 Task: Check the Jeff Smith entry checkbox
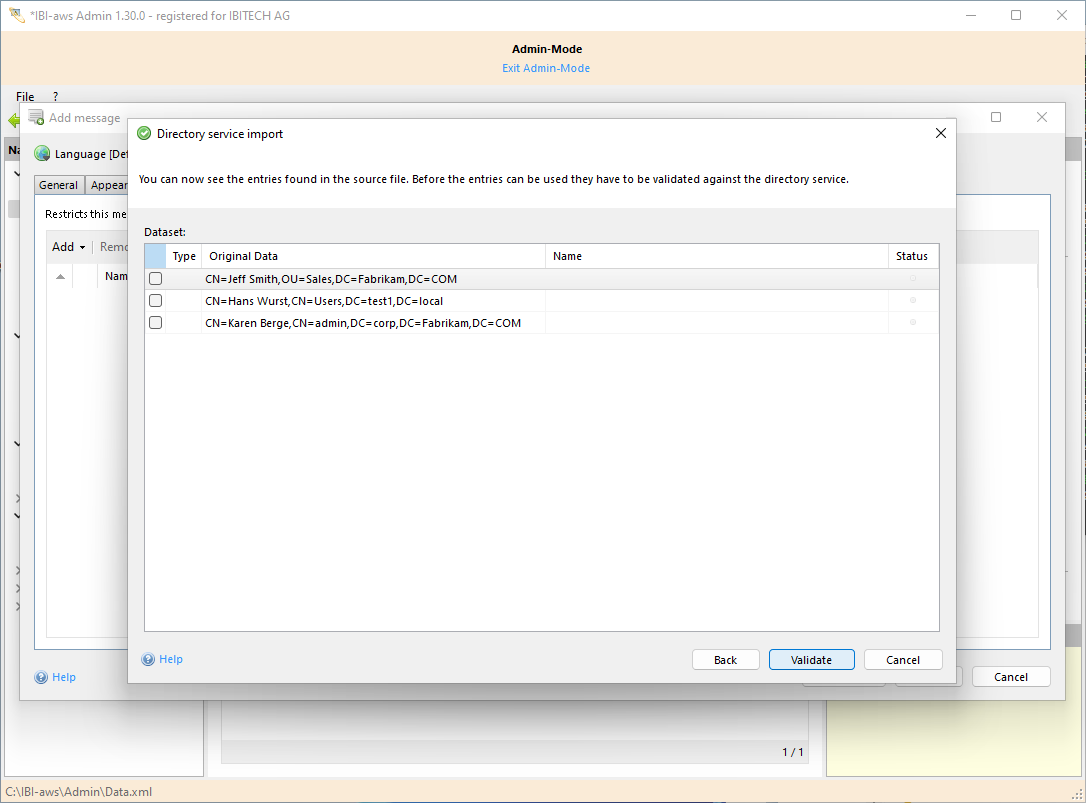pyautogui.click(x=155, y=279)
